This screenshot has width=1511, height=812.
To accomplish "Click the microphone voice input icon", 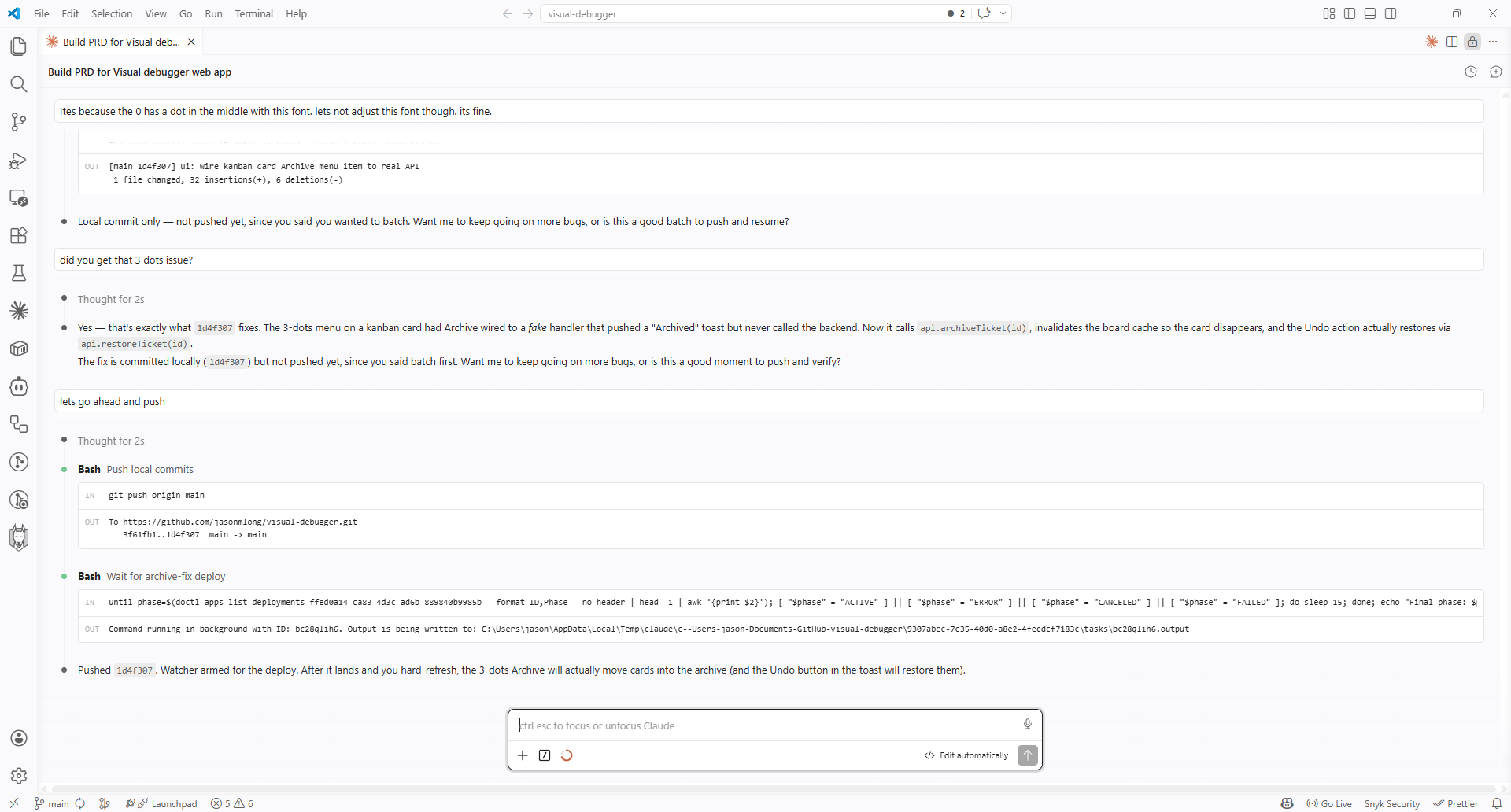I will pos(1027,725).
